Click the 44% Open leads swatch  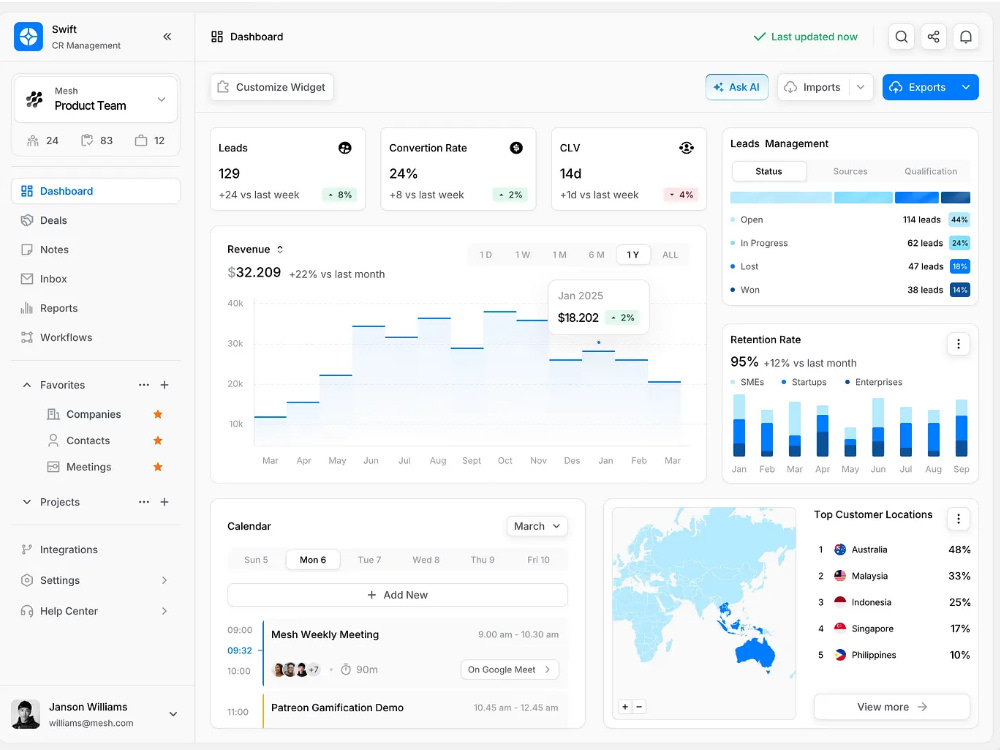tap(959, 220)
